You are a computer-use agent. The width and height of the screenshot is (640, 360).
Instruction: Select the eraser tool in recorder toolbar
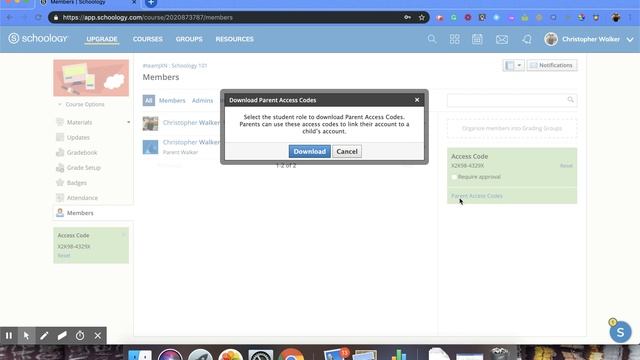[62, 336]
